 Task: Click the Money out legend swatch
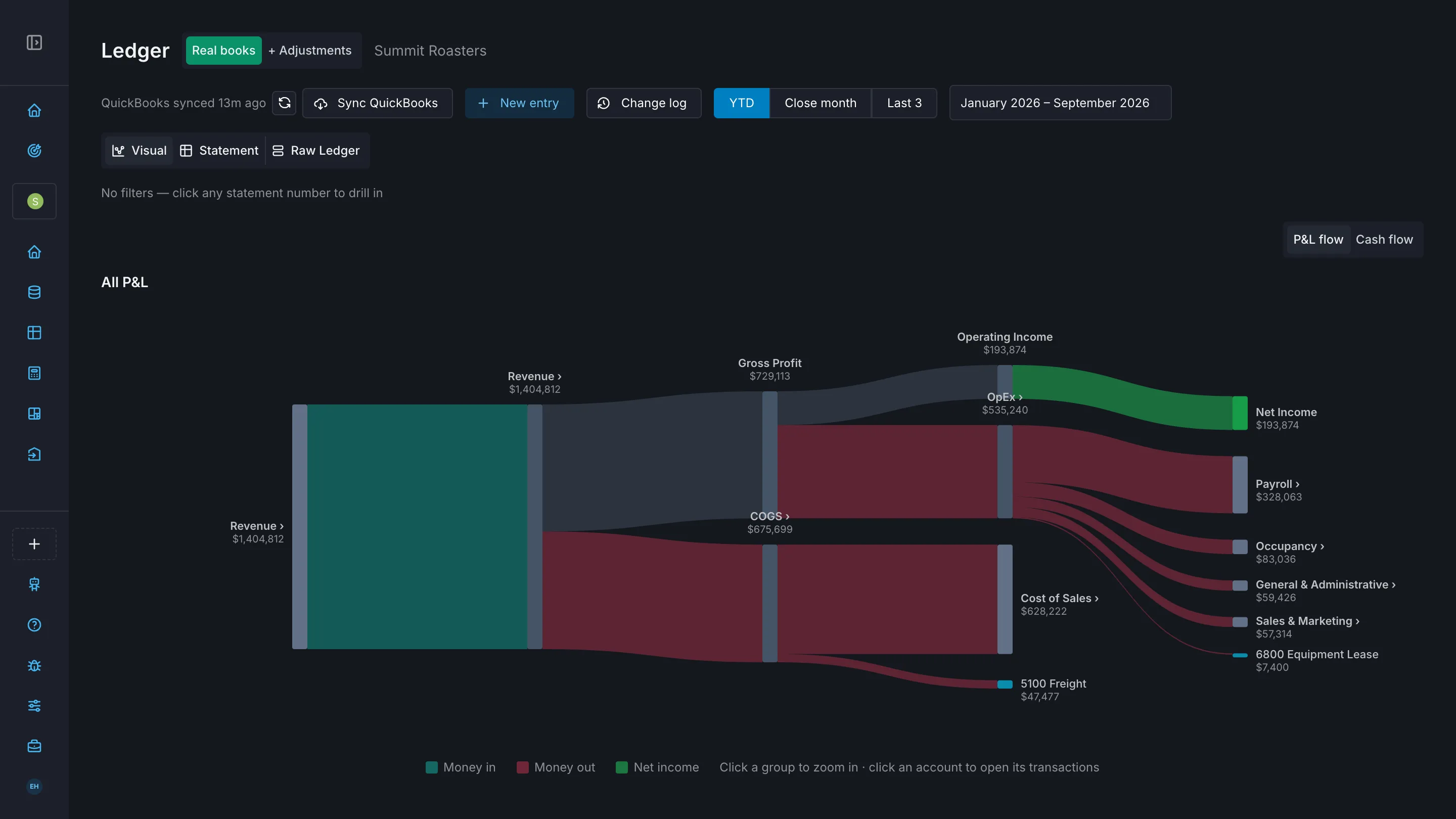(x=523, y=767)
